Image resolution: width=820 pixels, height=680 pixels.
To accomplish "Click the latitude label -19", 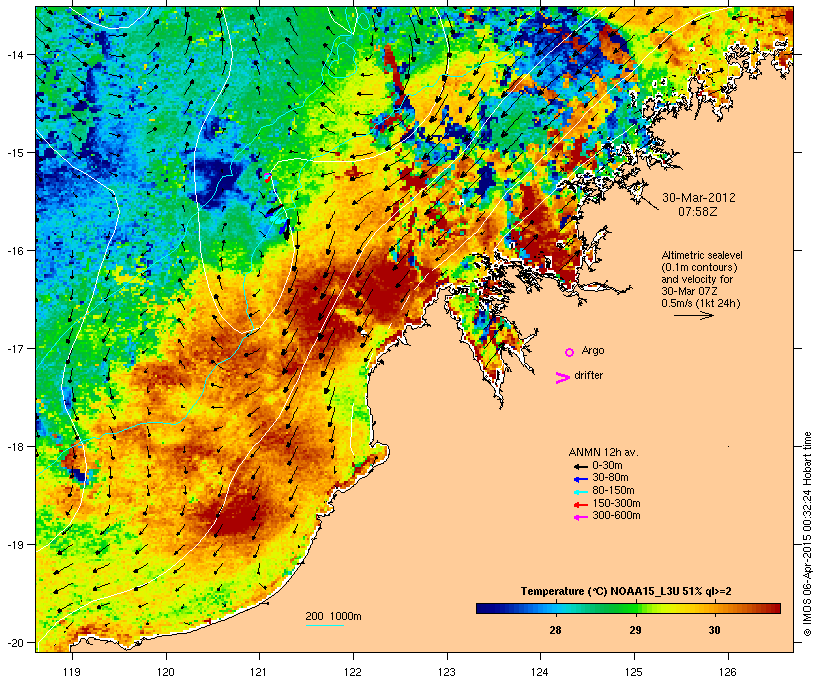I will 14,545.
